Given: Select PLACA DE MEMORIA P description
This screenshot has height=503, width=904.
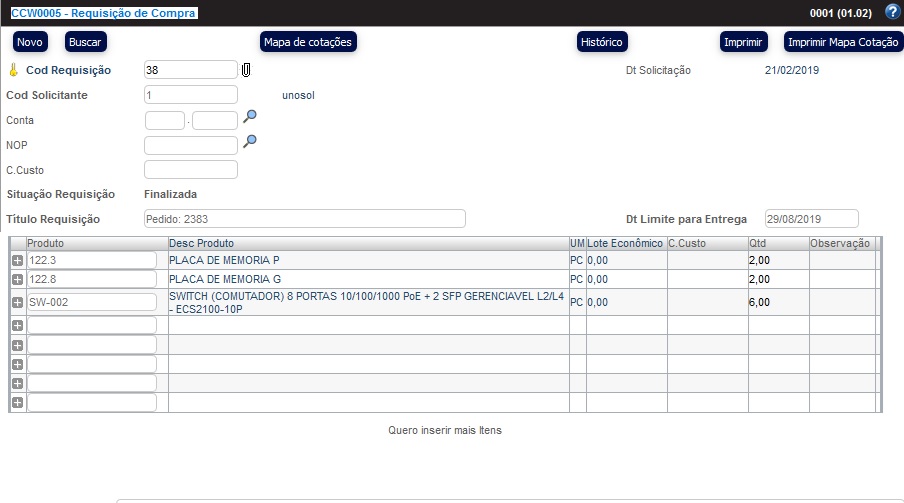Looking at the screenshot, I should (224, 260).
